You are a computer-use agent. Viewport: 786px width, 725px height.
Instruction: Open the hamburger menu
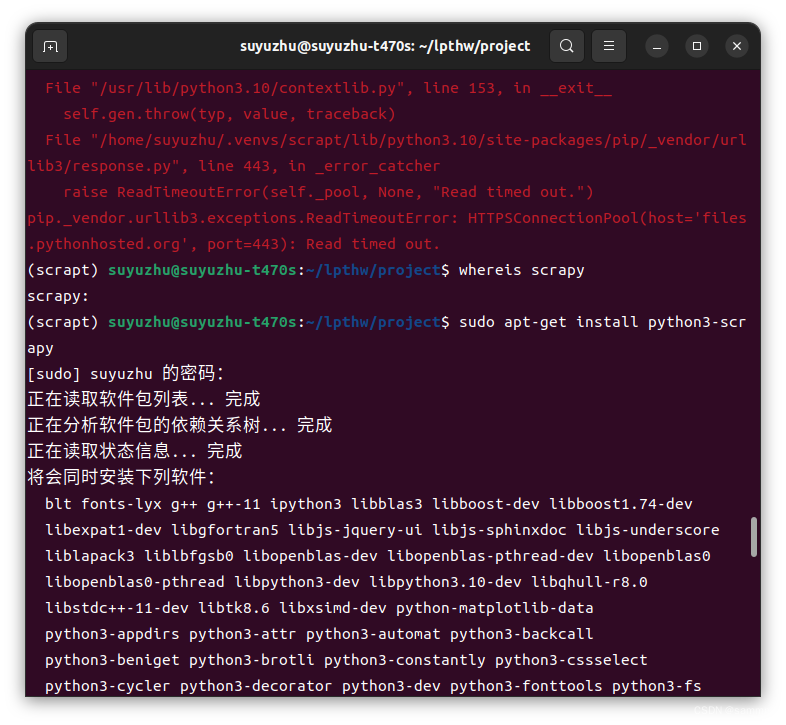click(x=609, y=46)
